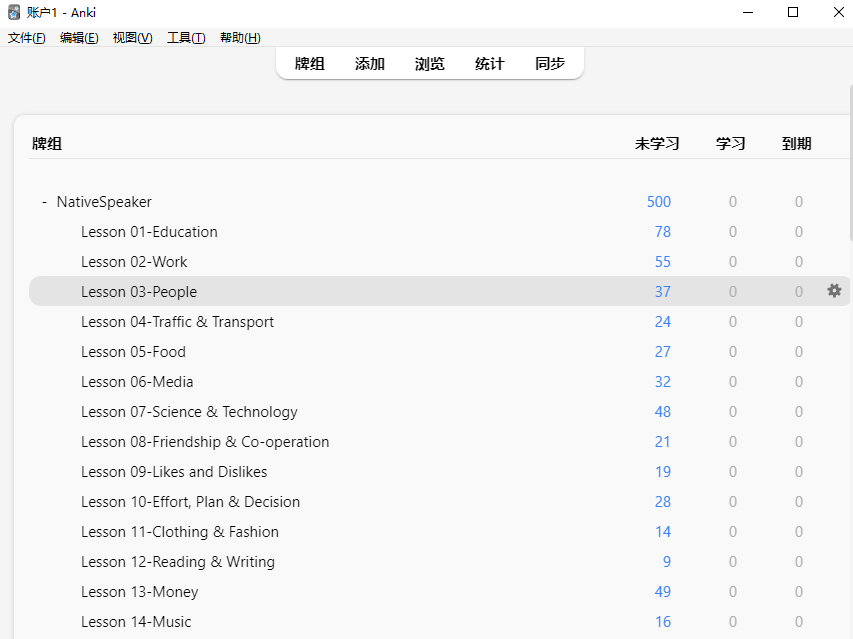The image size is (853, 639).
Task: Open Lesson 08-Friendship & Co-operation deck
Action: pos(205,442)
